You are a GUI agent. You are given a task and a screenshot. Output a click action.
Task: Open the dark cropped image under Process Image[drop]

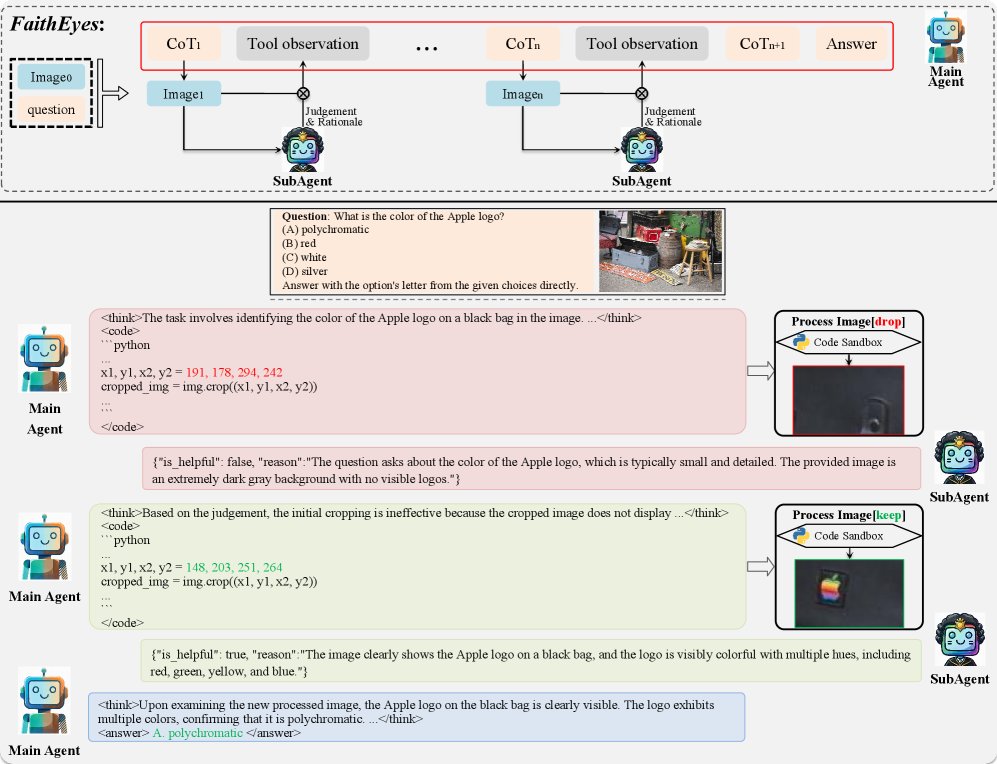click(x=848, y=400)
